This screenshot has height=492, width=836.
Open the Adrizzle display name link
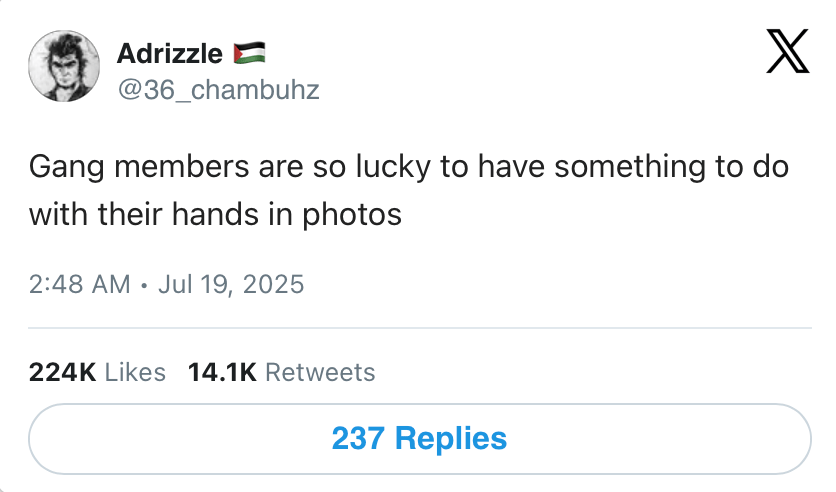tap(170, 53)
